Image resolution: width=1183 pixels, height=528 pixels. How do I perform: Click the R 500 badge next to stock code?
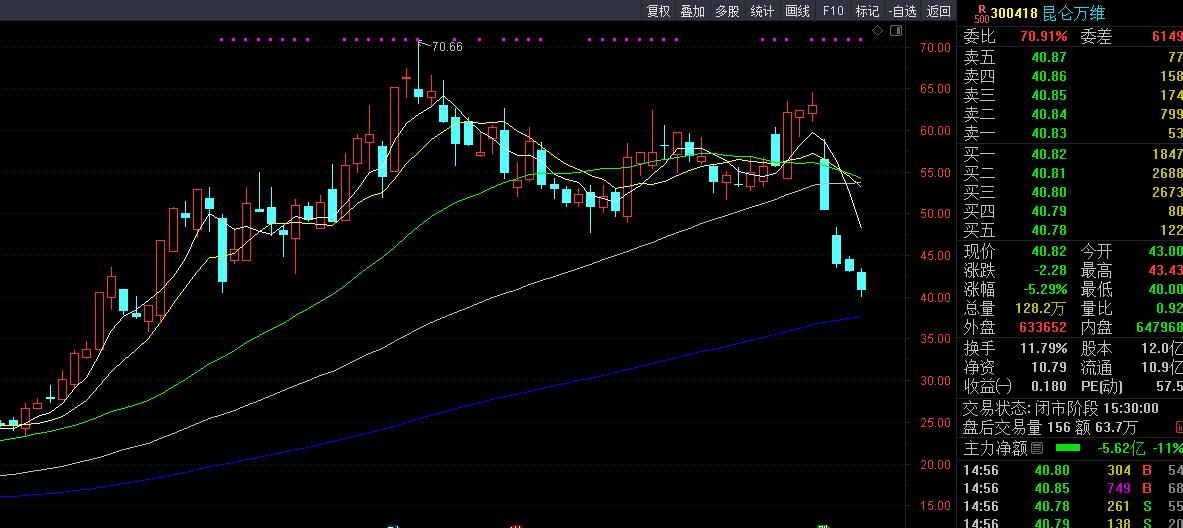click(x=981, y=12)
